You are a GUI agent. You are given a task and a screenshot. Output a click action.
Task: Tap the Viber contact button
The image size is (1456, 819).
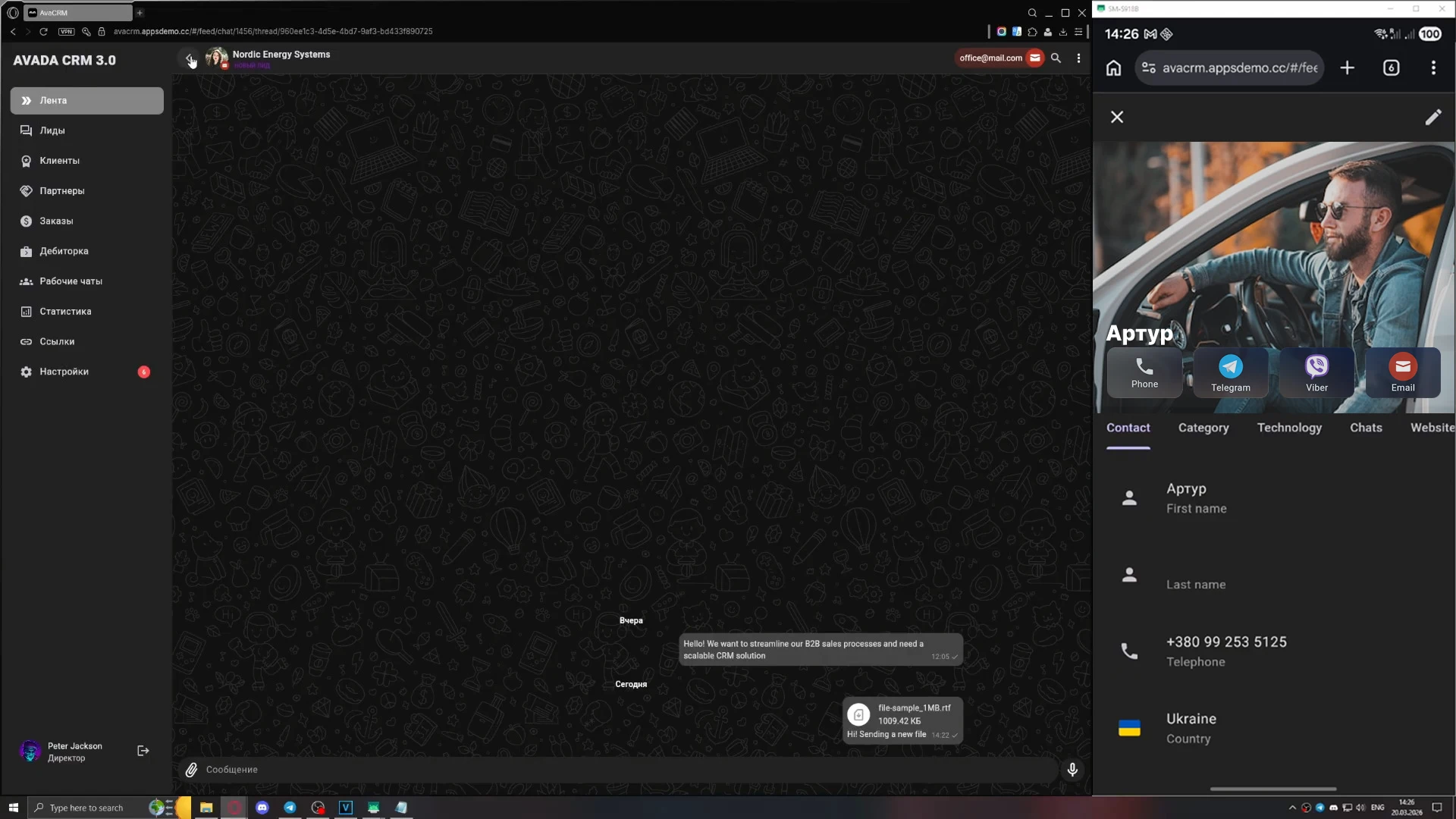pyautogui.click(x=1316, y=372)
